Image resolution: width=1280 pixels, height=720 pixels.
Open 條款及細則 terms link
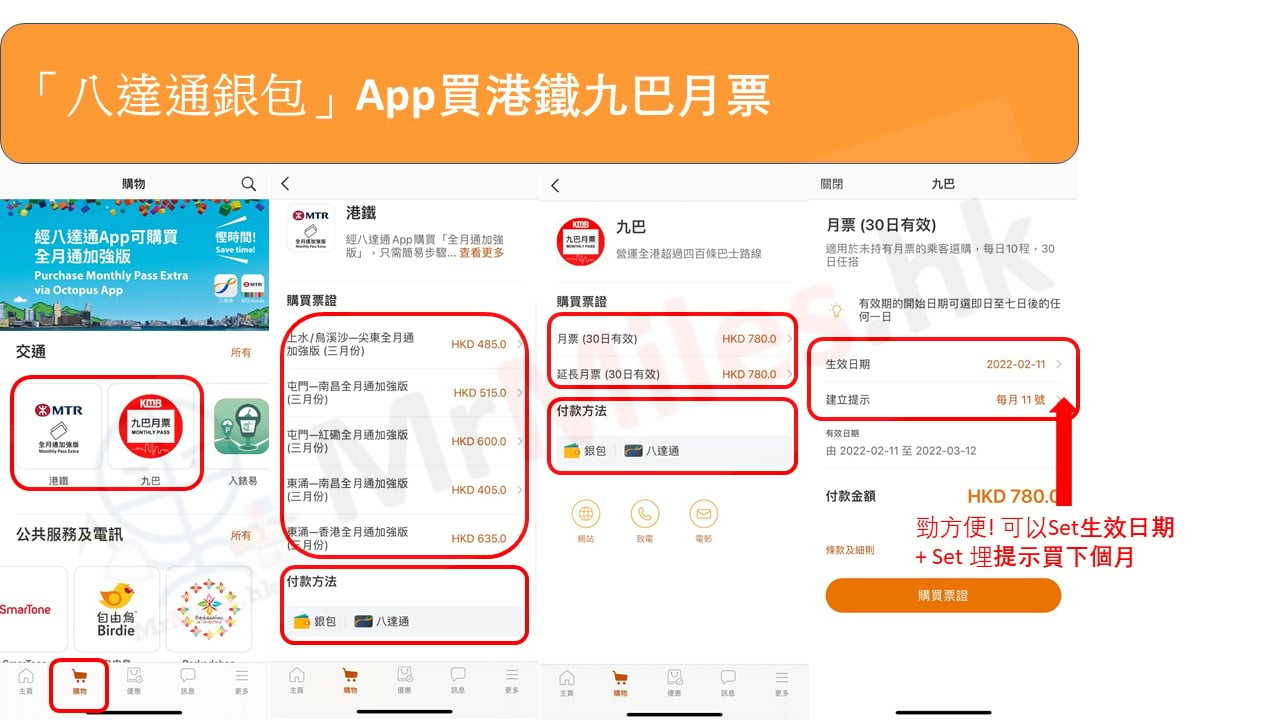[850, 551]
